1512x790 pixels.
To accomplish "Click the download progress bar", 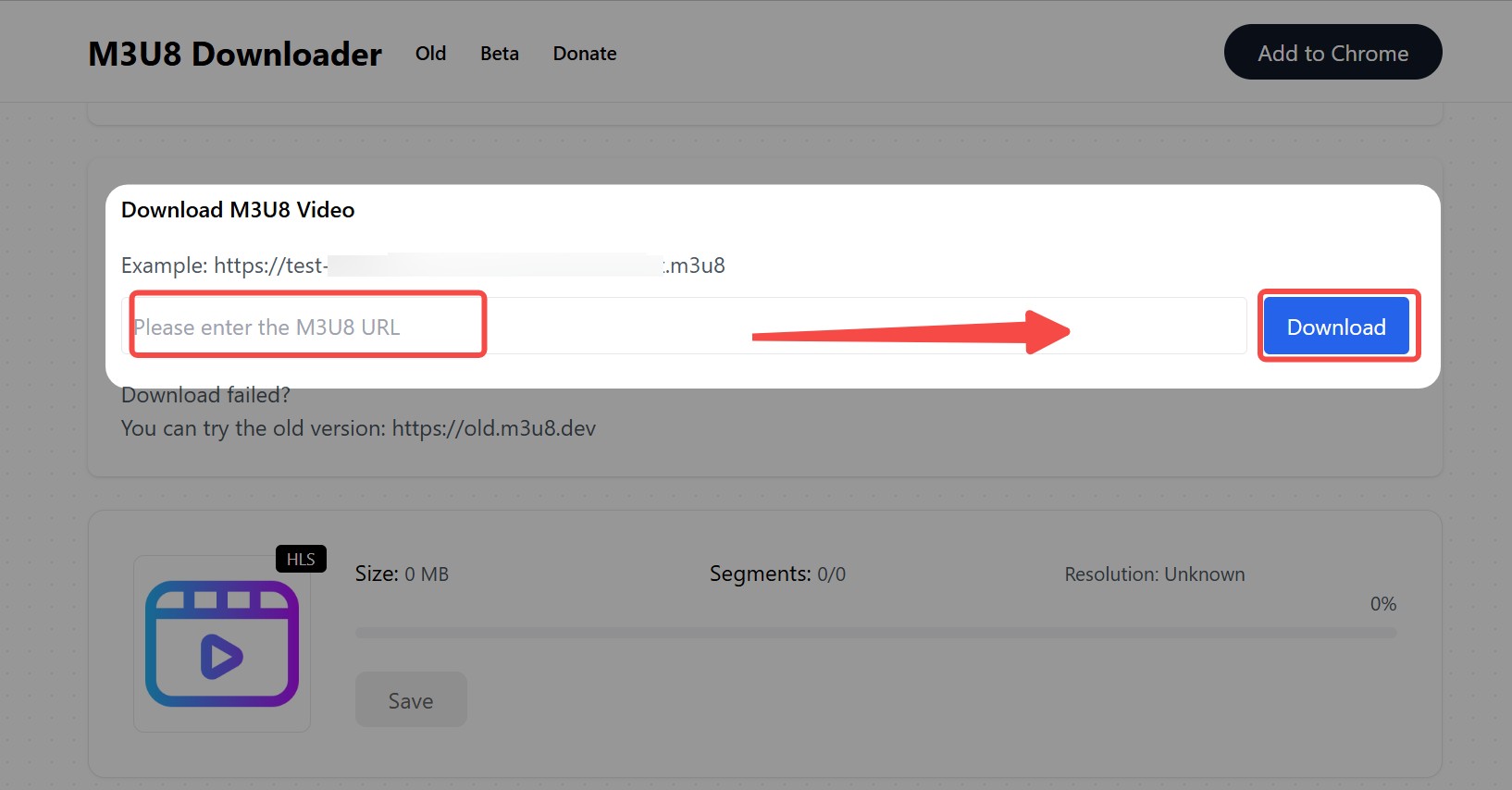I will (x=876, y=633).
